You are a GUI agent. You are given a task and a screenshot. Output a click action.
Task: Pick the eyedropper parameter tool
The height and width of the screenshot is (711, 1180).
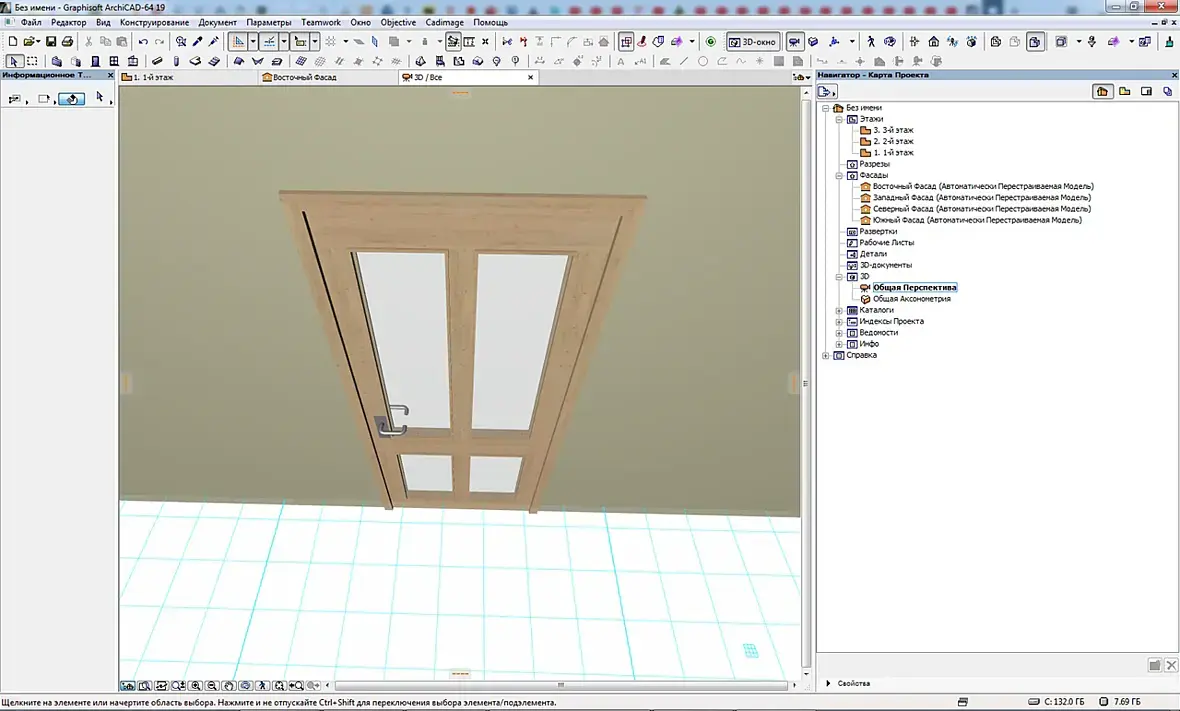click(198, 42)
